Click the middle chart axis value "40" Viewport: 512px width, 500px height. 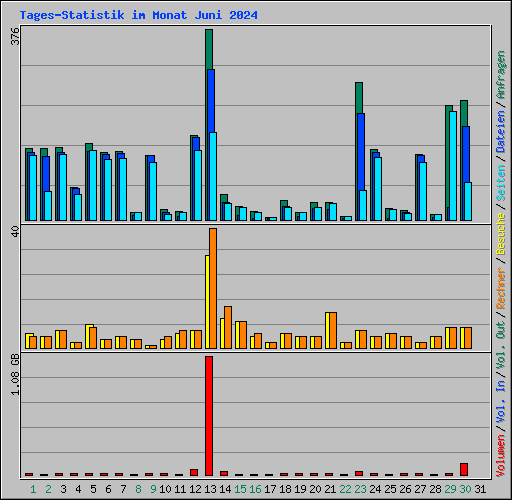click(x=15, y=232)
